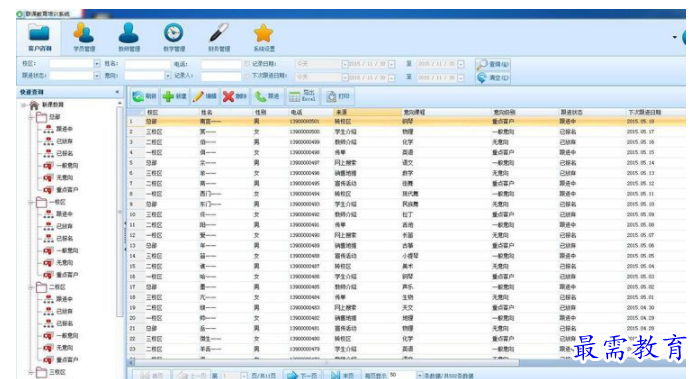Go to 下一页 next page
This screenshot has height=379, width=695.
[x=302, y=375]
